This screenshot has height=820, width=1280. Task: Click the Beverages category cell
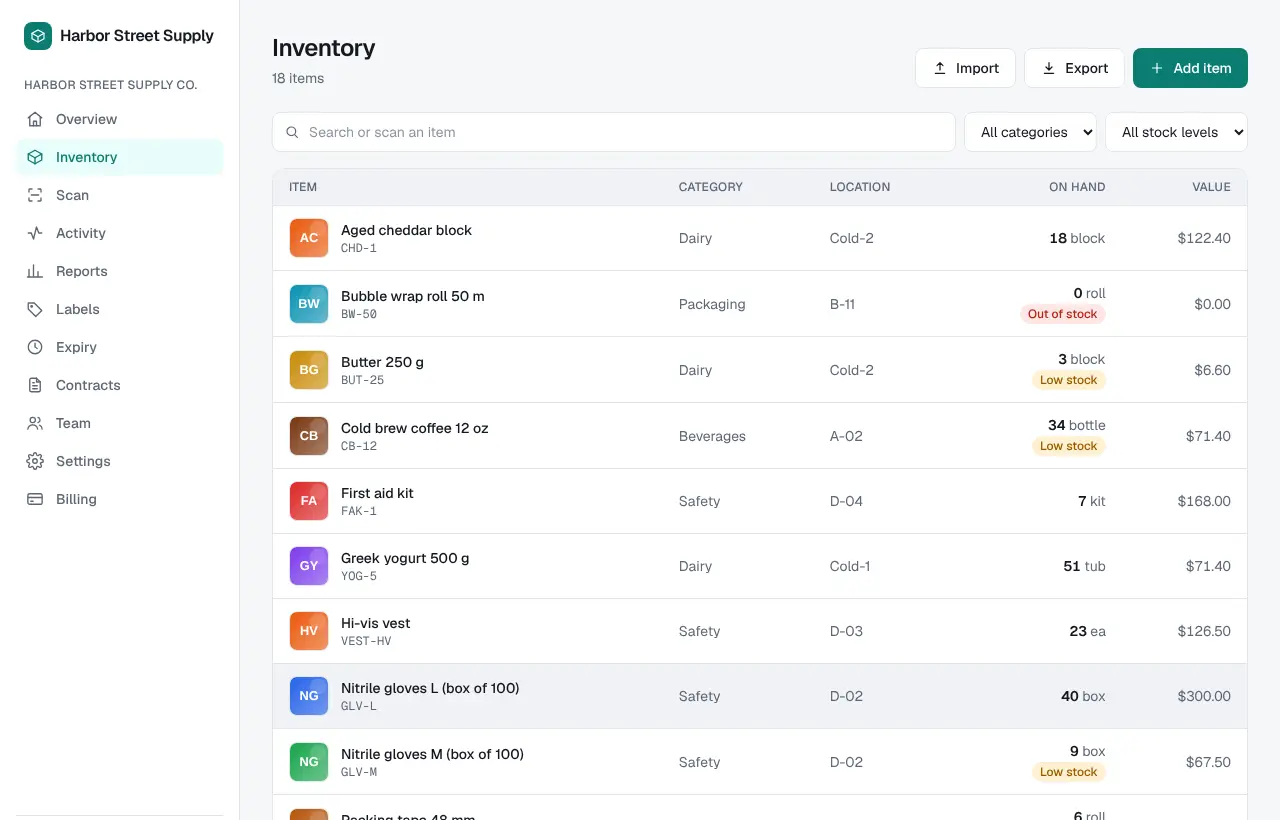tap(712, 436)
